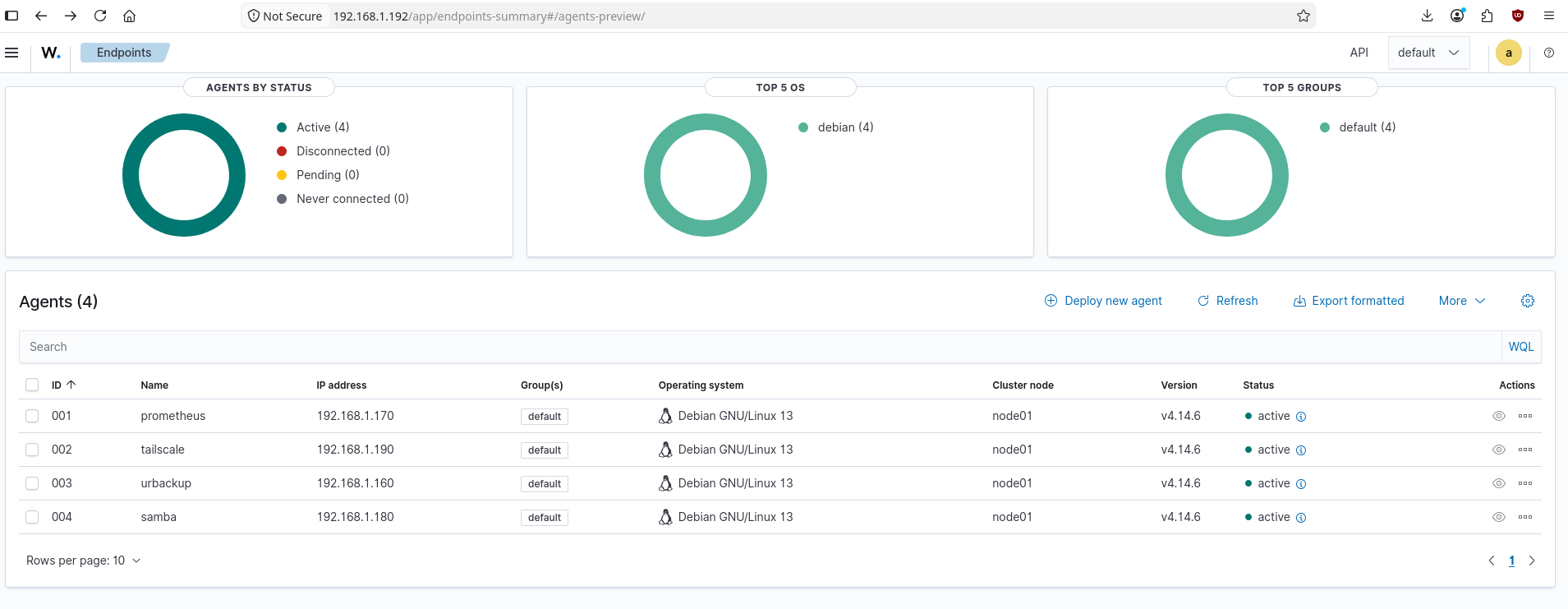Open the Endpoints breadcrumb tab
Screen dimensions: 1568x609
click(x=124, y=53)
